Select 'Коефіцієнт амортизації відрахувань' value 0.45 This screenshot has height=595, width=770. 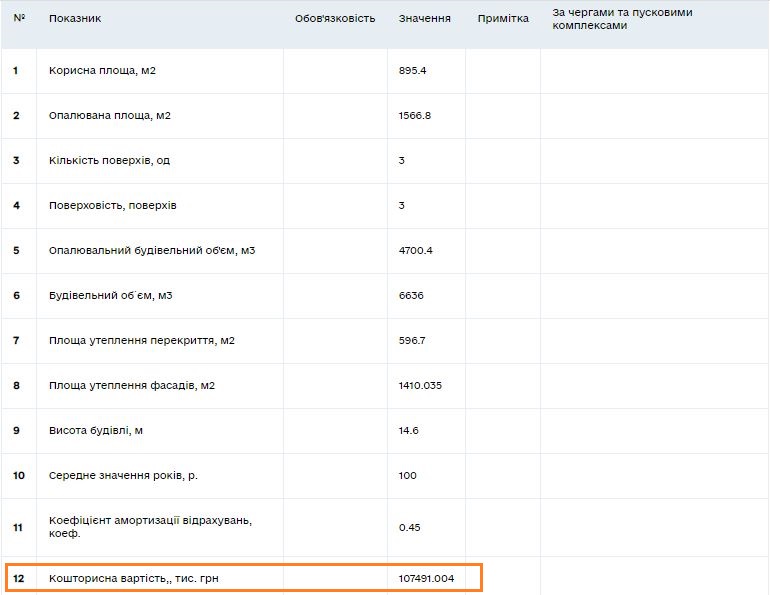(409, 527)
